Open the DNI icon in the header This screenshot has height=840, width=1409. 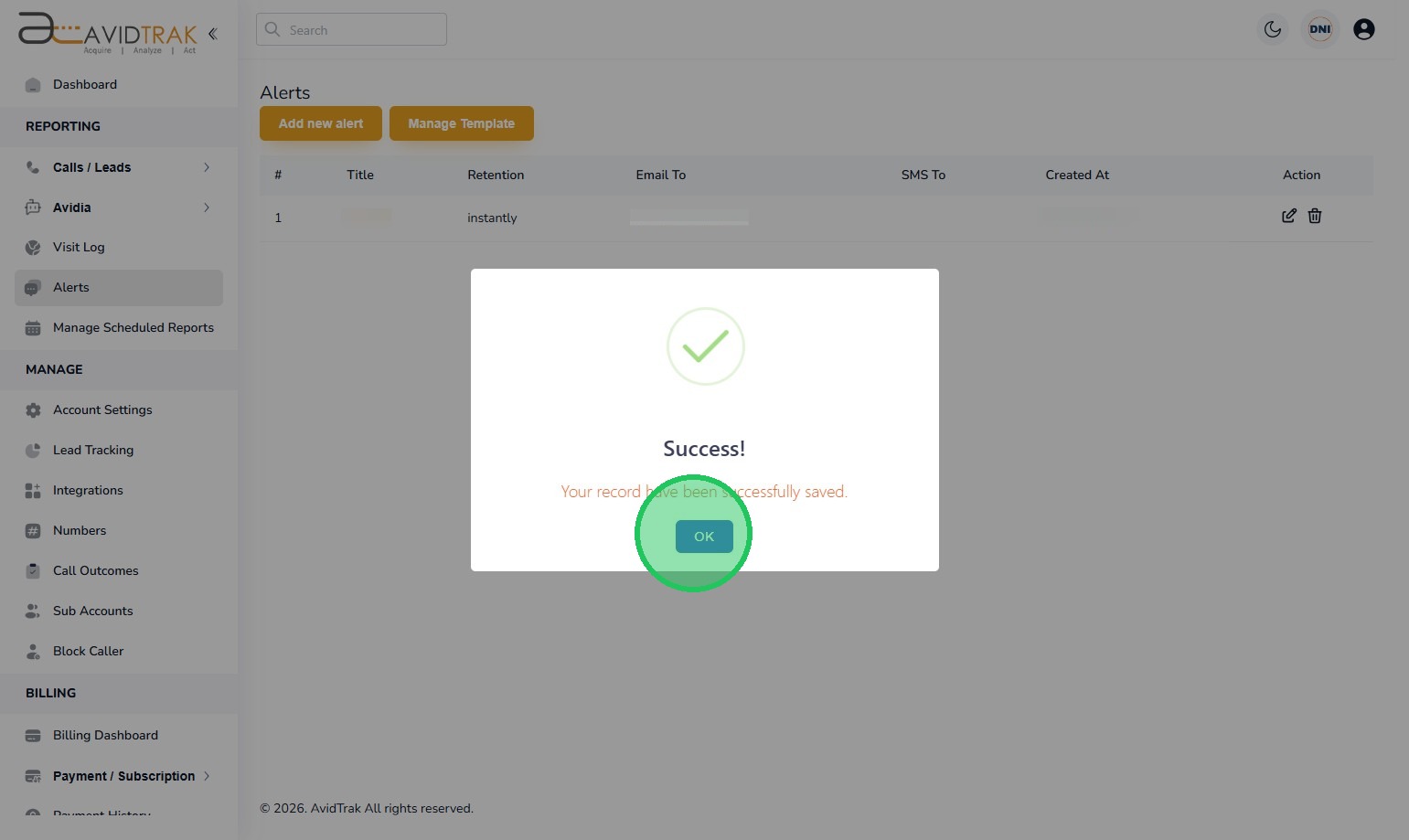click(x=1320, y=29)
